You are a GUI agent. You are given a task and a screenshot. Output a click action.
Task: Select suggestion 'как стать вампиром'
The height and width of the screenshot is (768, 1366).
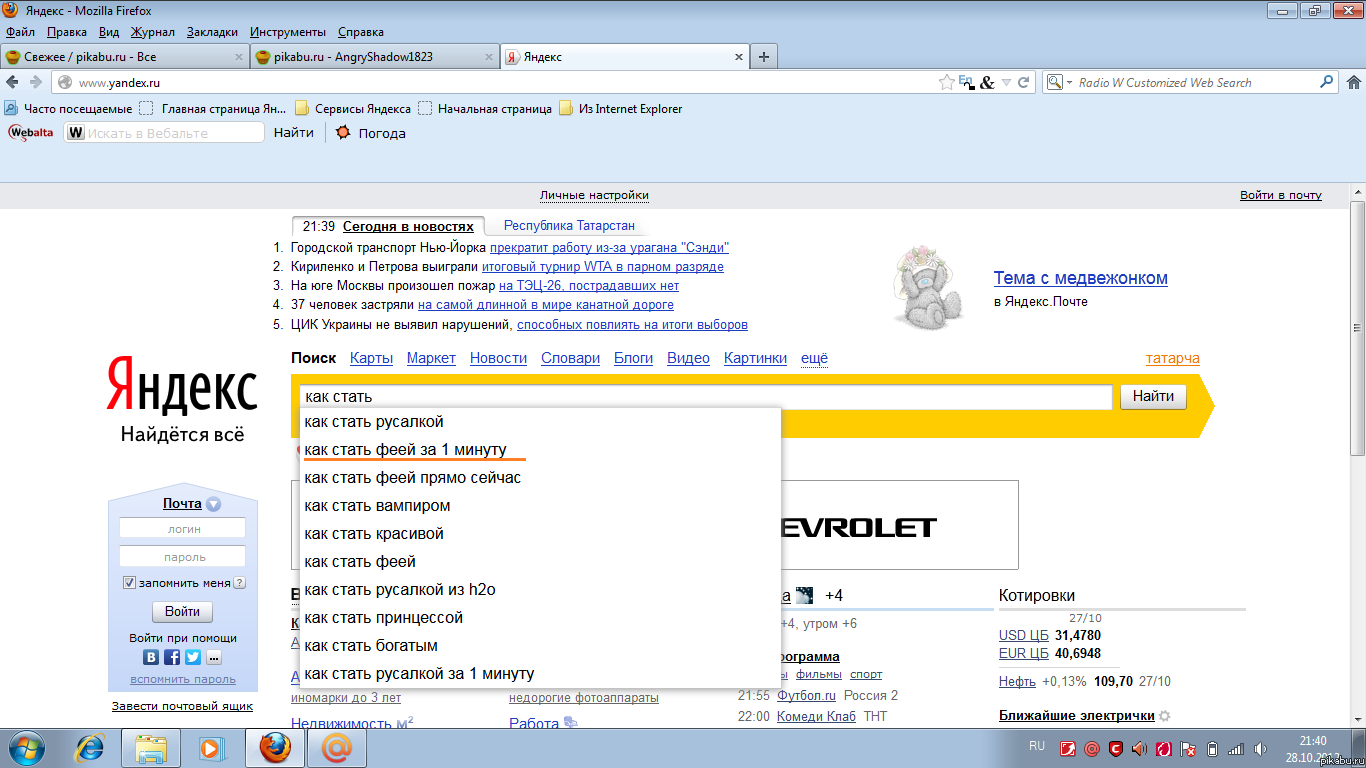(541, 506)
